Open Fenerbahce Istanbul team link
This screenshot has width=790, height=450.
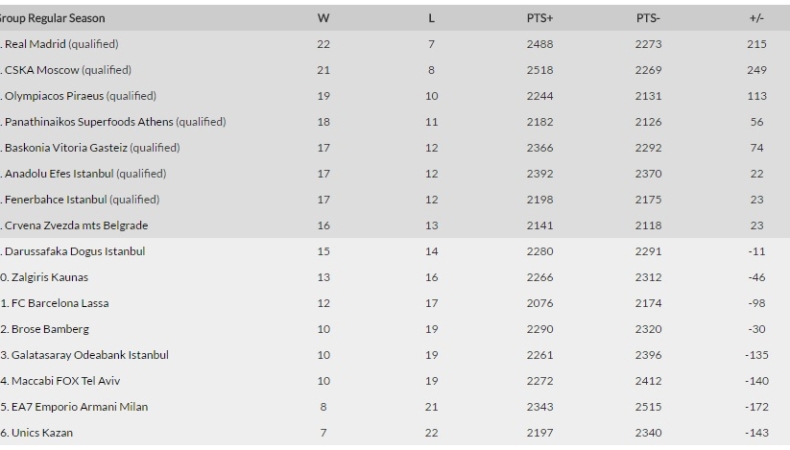(x=53, y=199)
